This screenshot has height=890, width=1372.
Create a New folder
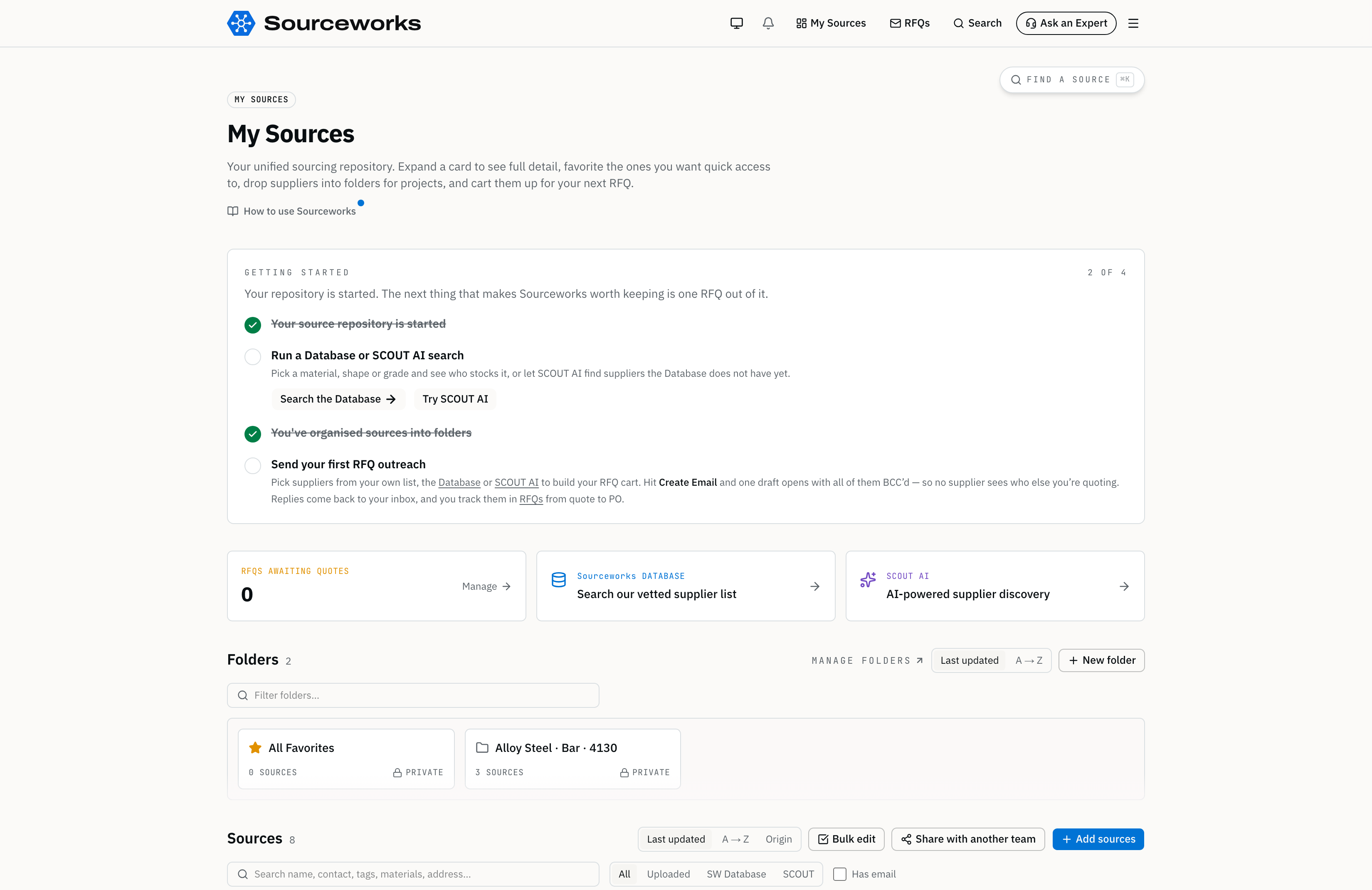click(1101, 660)
